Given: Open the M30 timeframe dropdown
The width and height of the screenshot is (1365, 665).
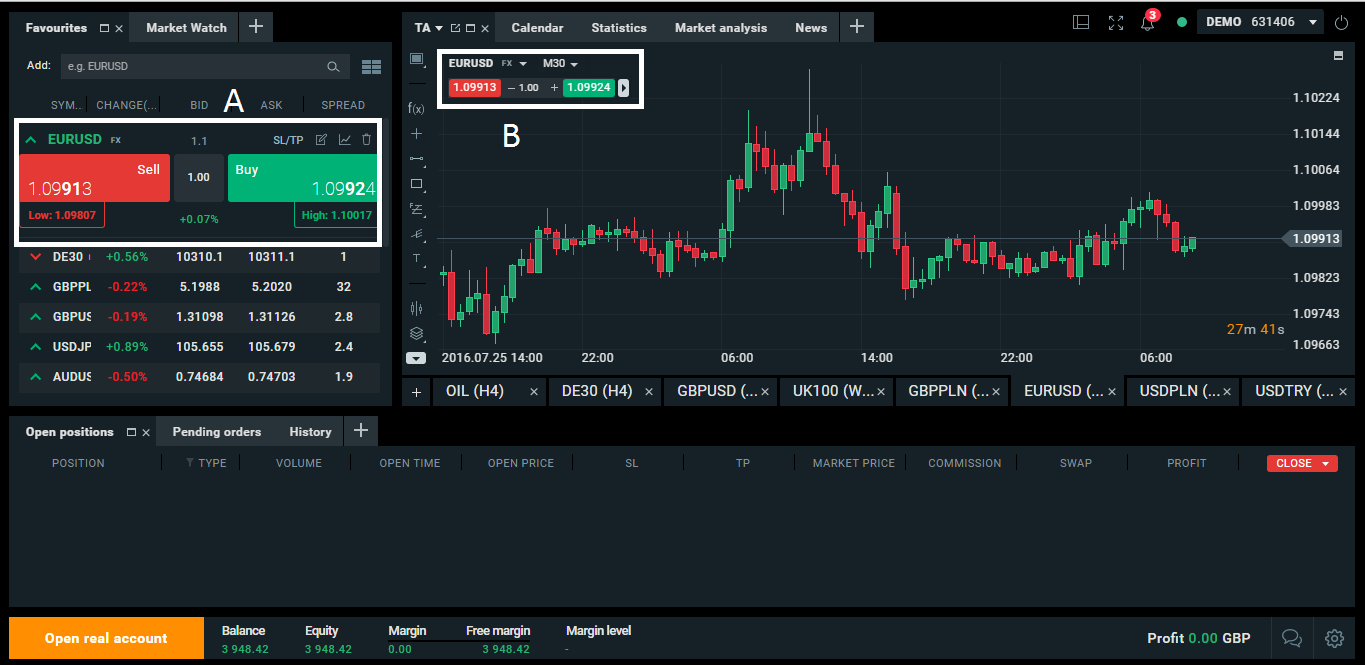Looking at the screenshot, I should pos(560,64).
